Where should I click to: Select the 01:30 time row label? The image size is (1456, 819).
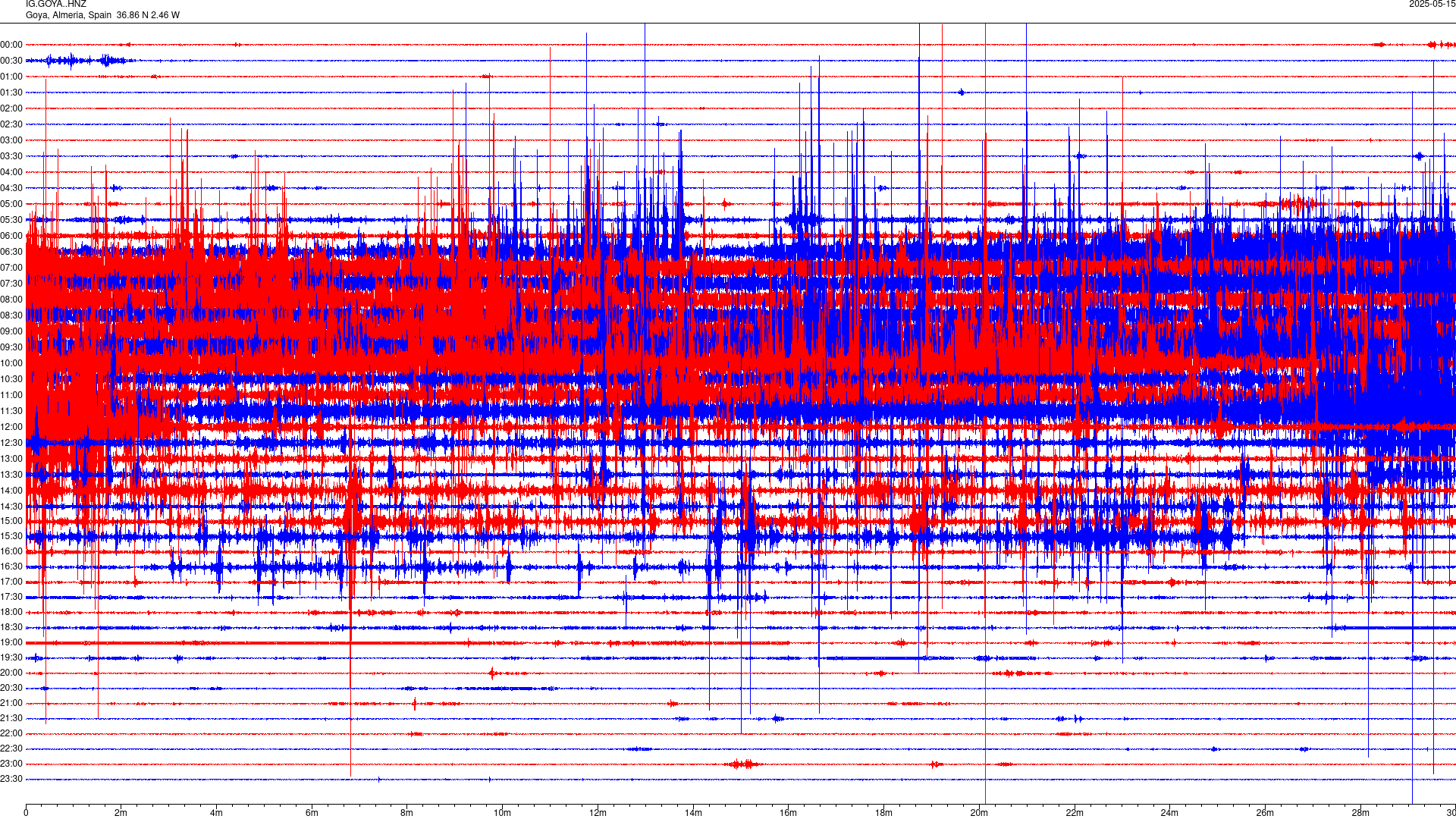point(11,93)
